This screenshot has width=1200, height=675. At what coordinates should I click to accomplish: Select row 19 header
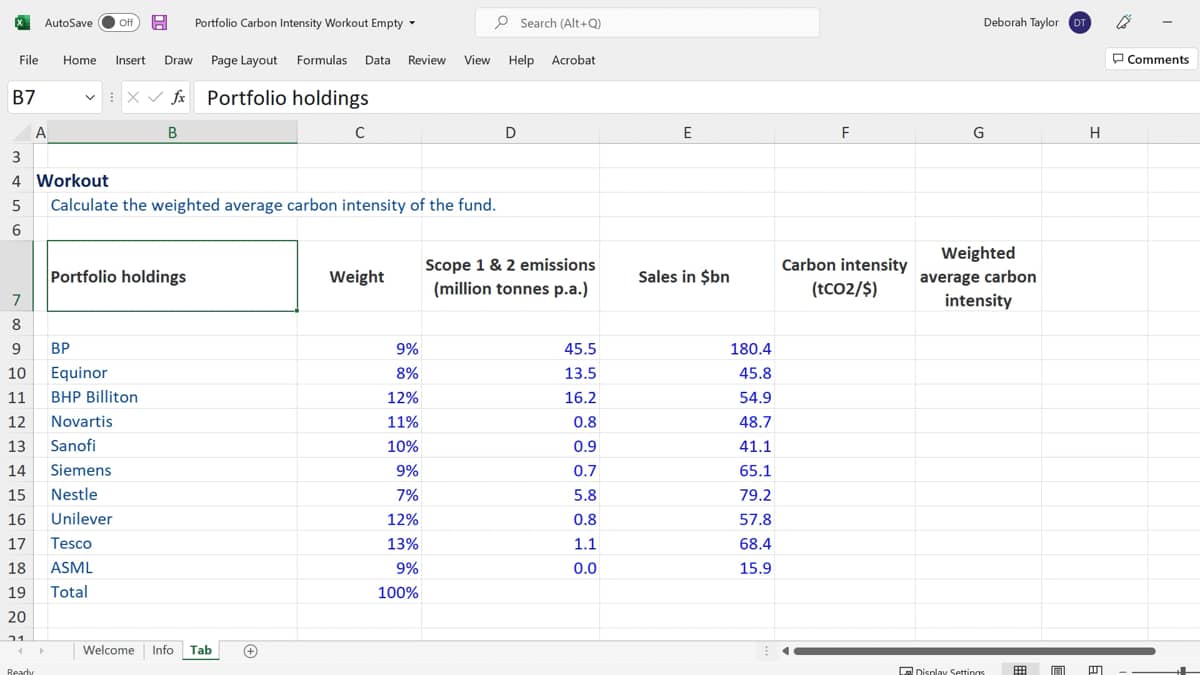coord(16,592)
